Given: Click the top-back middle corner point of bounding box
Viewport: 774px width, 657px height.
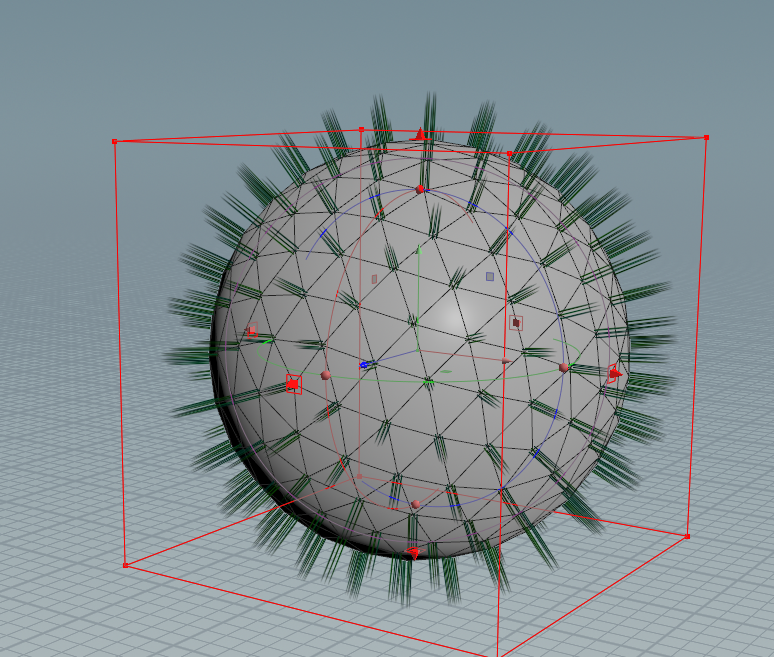Looking at the screenshot, I should (361, 129).
